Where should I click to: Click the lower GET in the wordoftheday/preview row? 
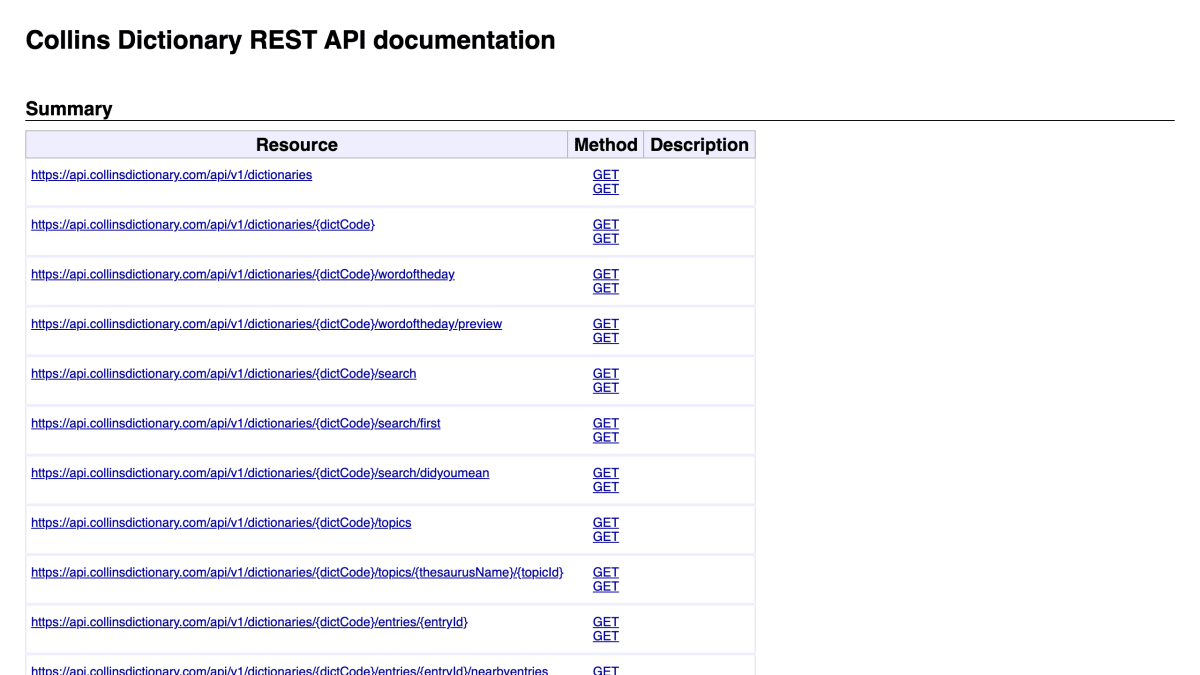click(606, 338)
